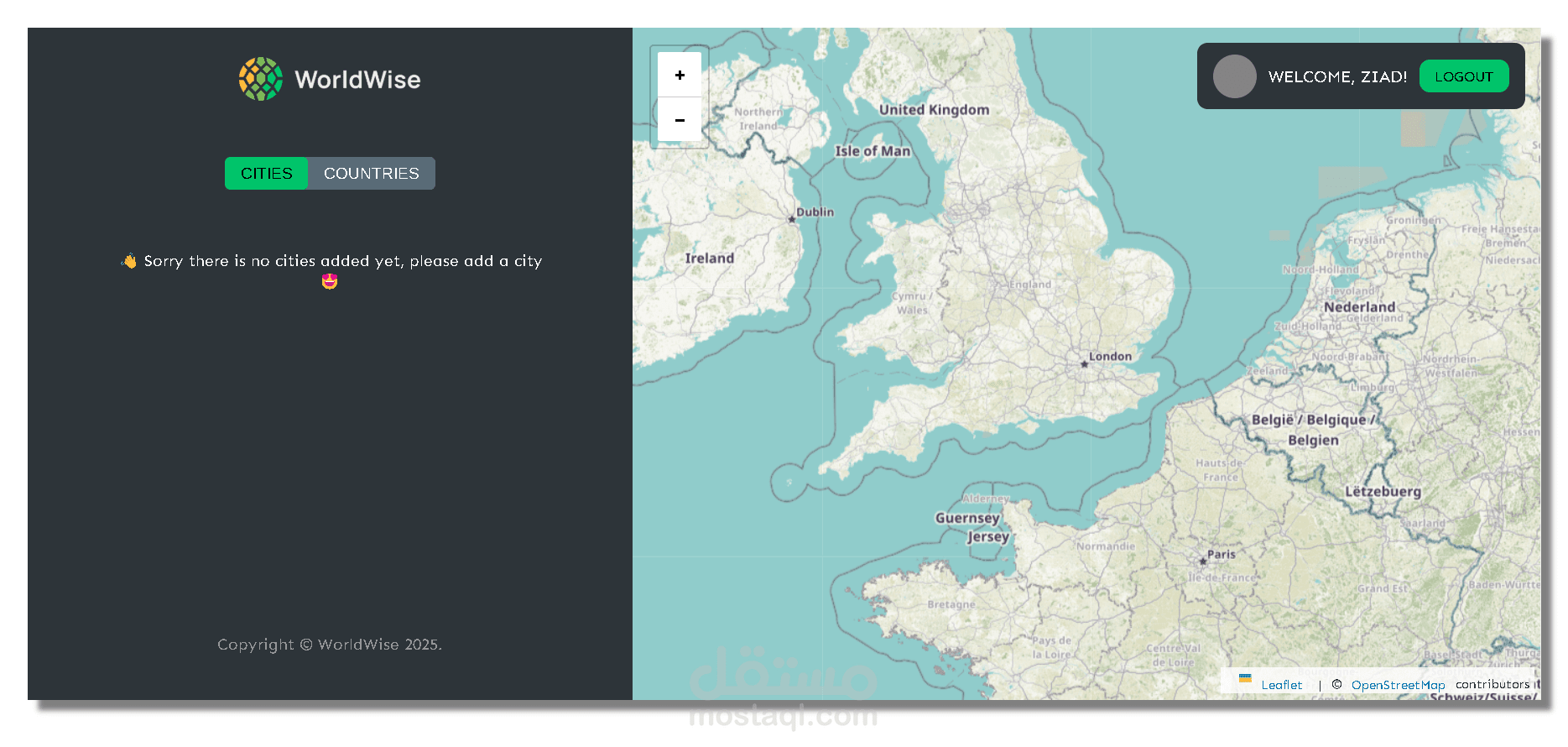Click the United Kingdom label on map

tap(934, 110)
